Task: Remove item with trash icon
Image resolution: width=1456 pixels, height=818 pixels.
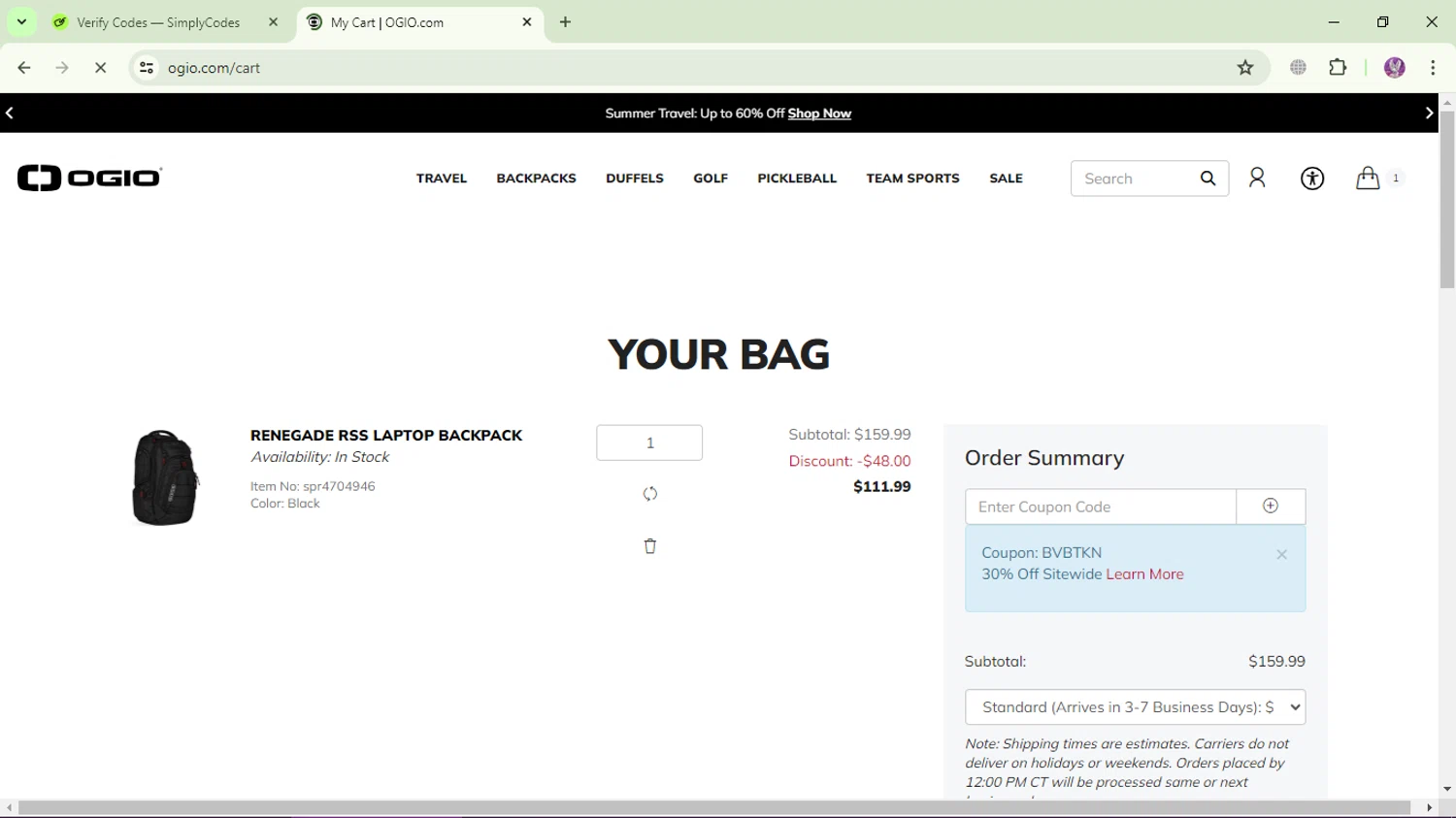Action: tap(650, 546)
